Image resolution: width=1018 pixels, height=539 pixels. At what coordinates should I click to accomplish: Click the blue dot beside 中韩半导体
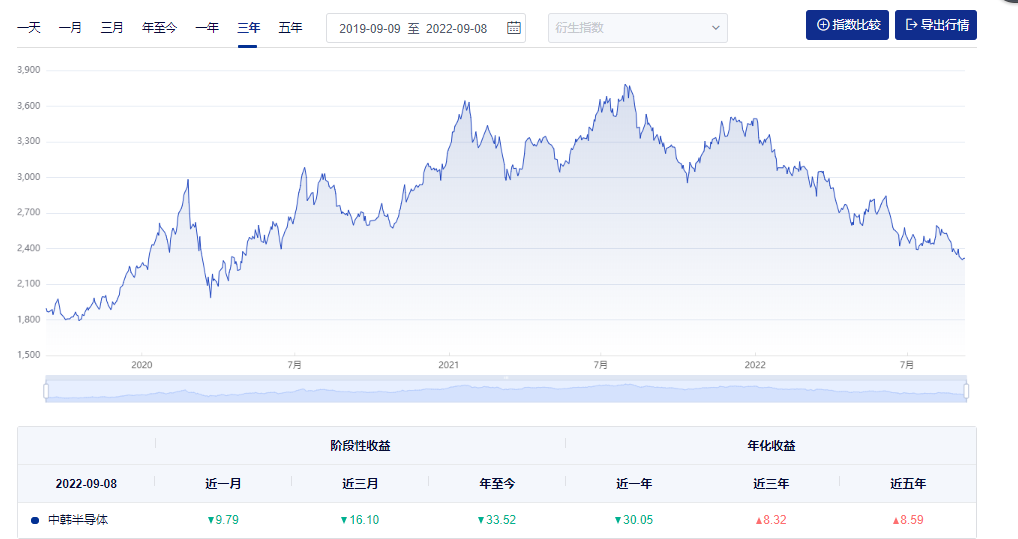point(35,520)
